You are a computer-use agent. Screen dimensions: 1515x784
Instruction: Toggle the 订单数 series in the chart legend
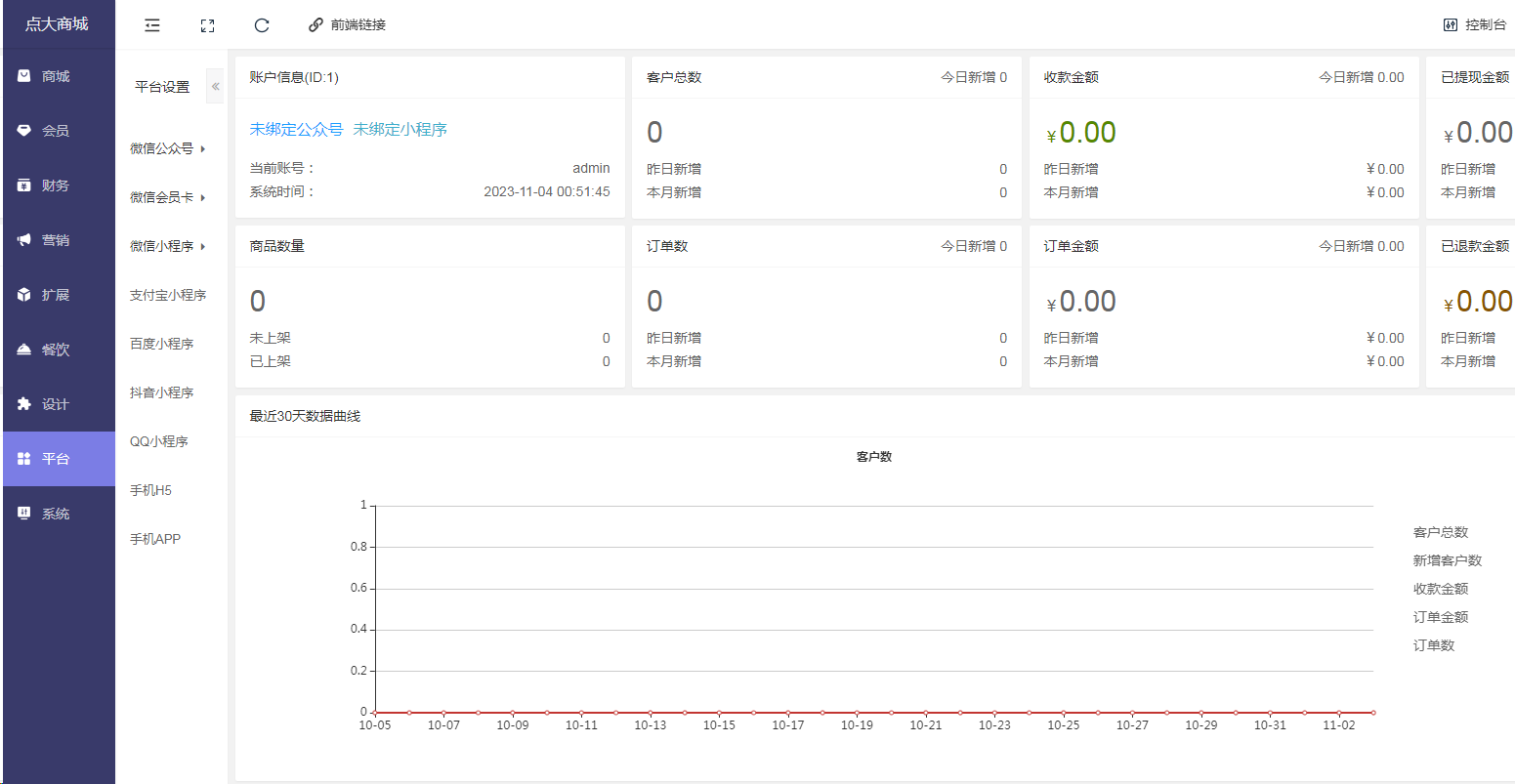tap(1433, 644)
